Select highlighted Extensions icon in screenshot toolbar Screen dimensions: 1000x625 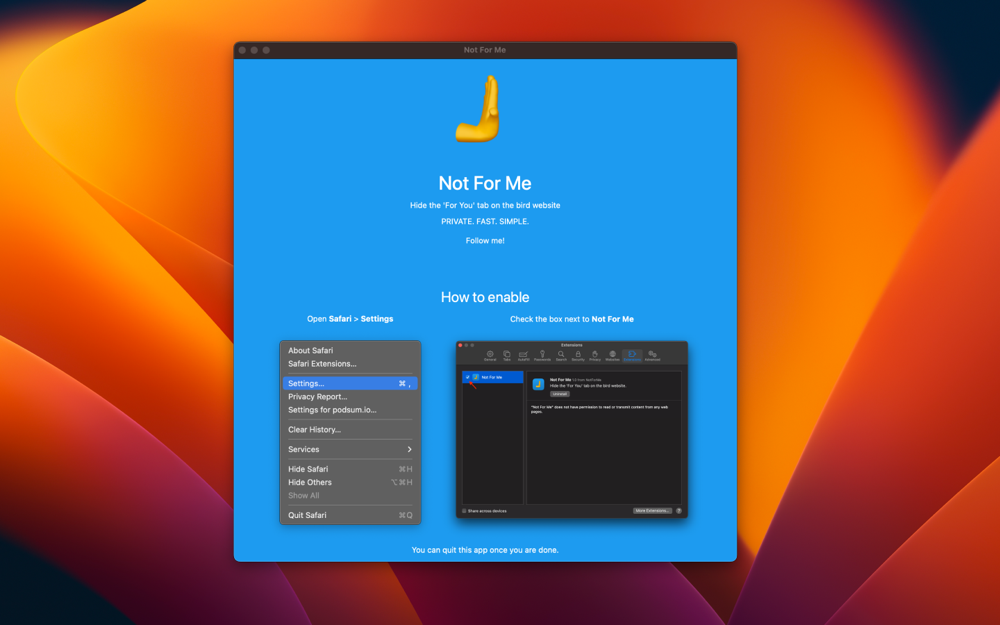[x=632, y=355]
